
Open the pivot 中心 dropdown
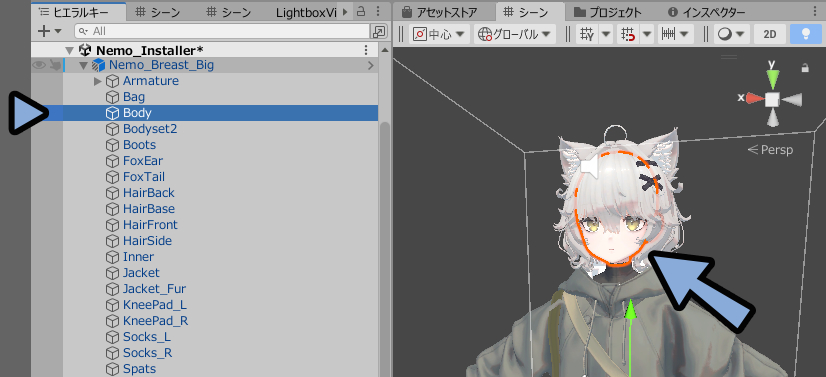click(x=439, y=35)
